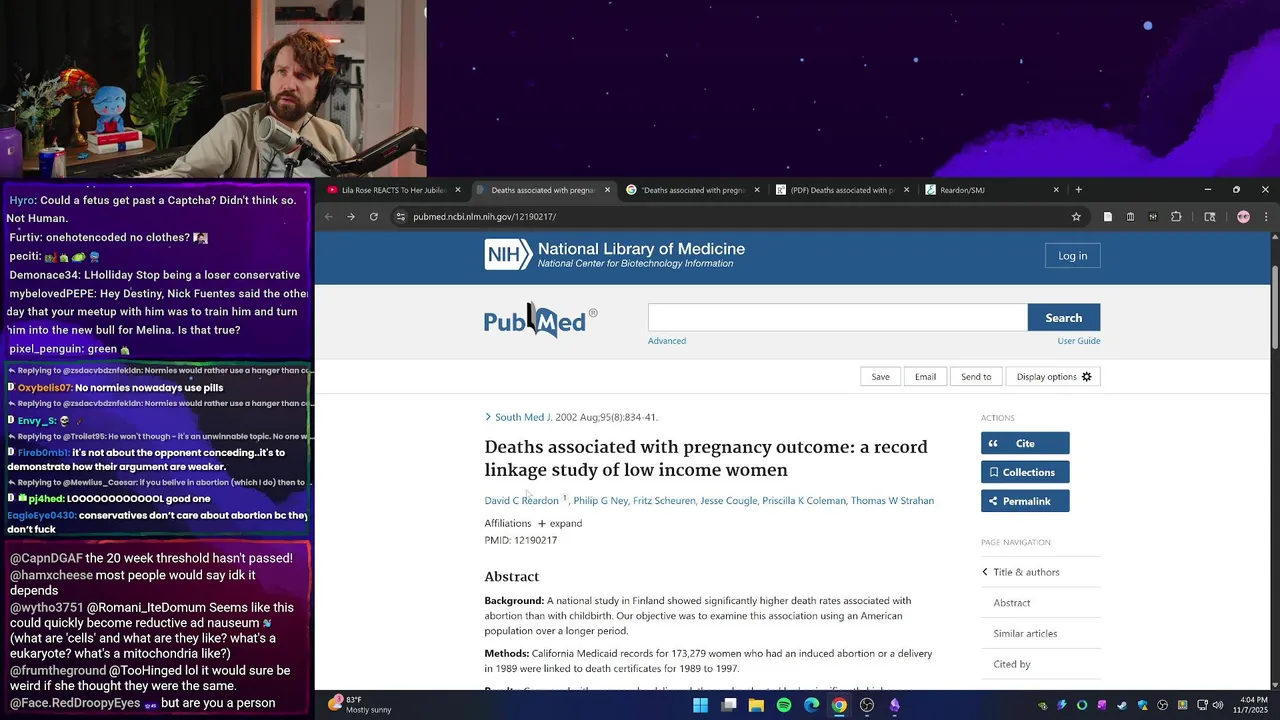Click the browser back arrow
The image size is (1280, 720).
329,216
